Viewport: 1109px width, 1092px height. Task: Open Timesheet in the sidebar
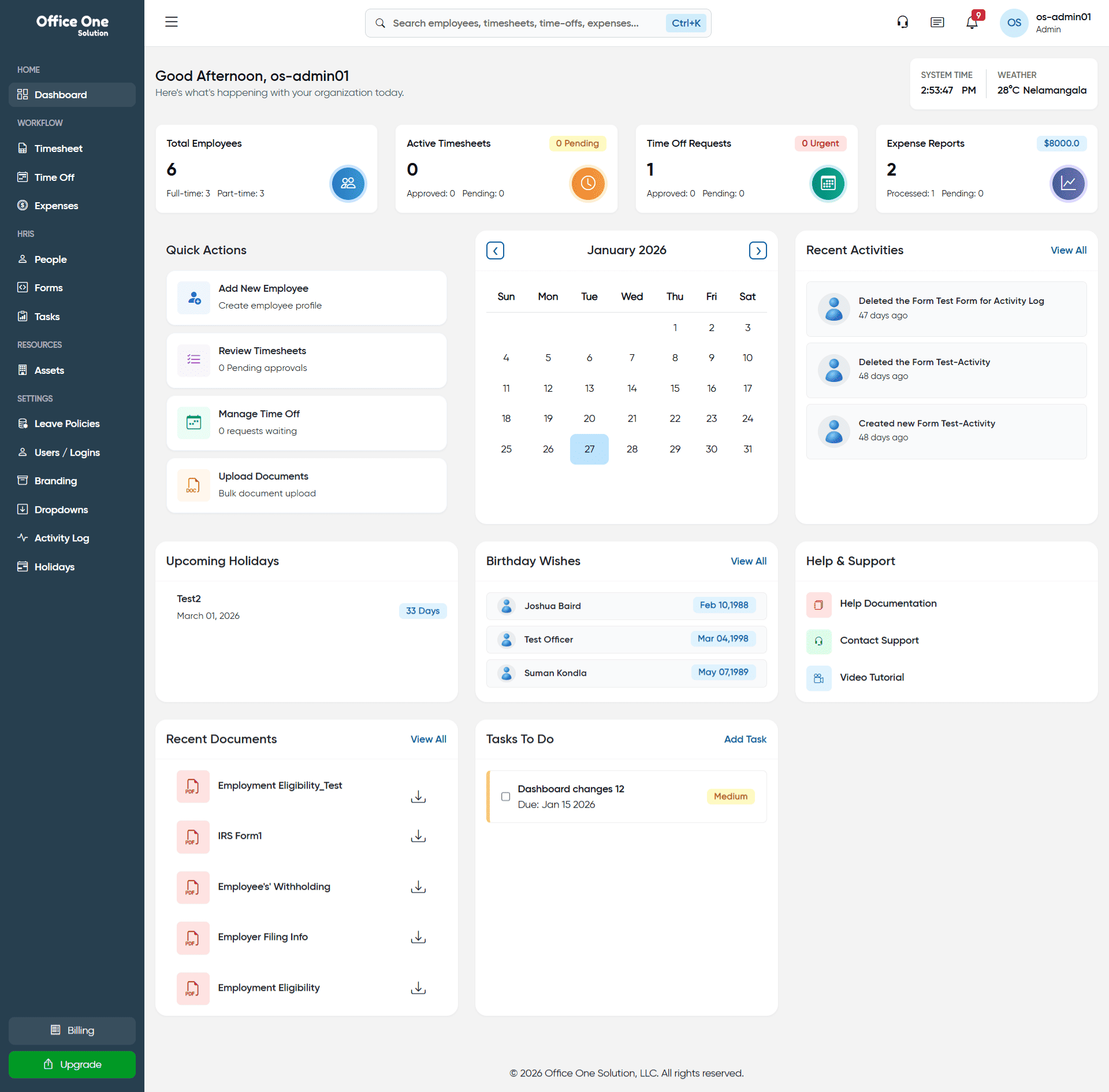58,148
